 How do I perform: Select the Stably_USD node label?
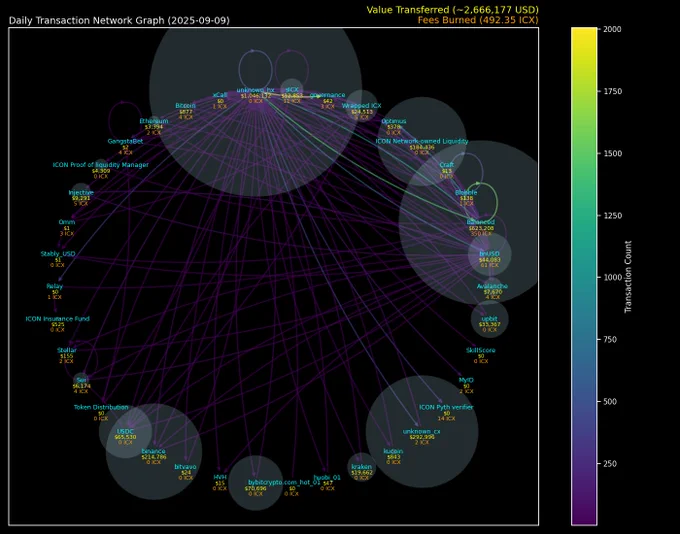58,254
